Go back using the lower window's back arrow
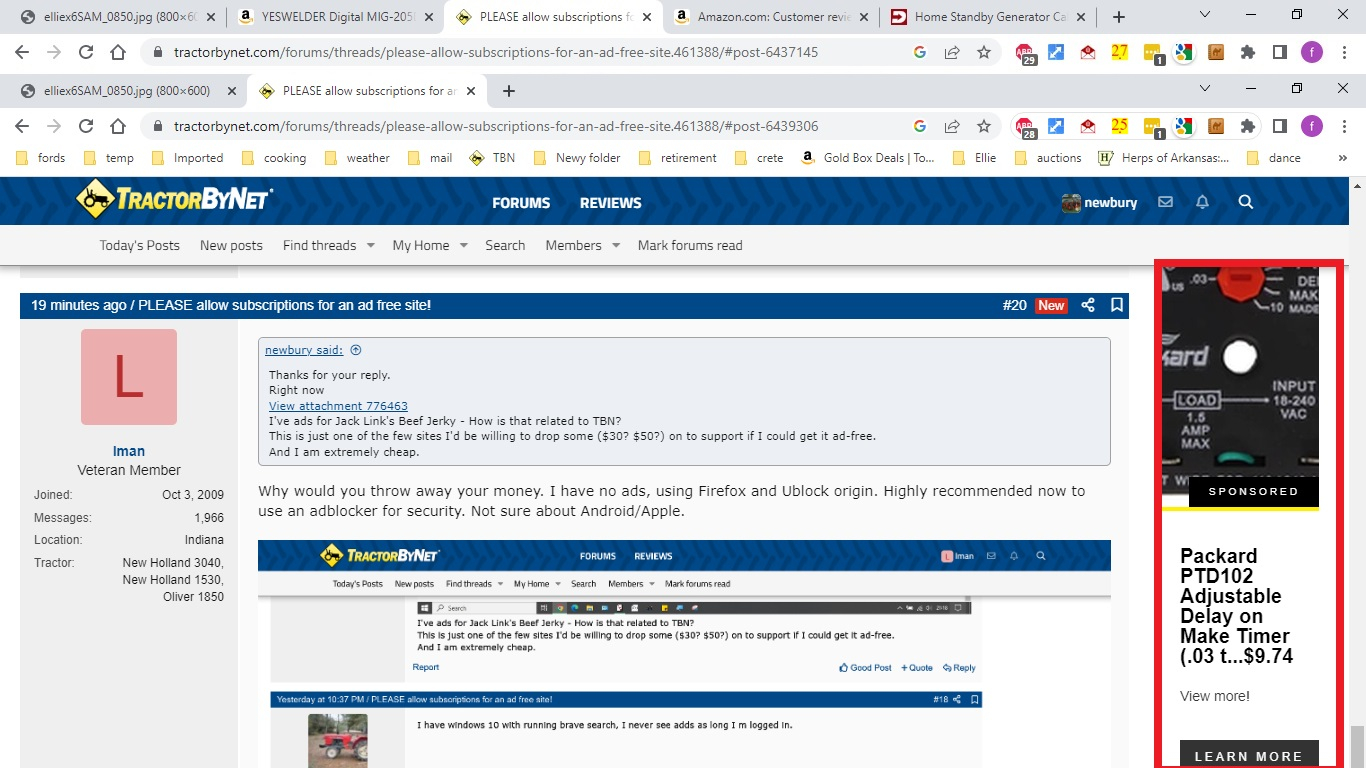 coord(22,126)
